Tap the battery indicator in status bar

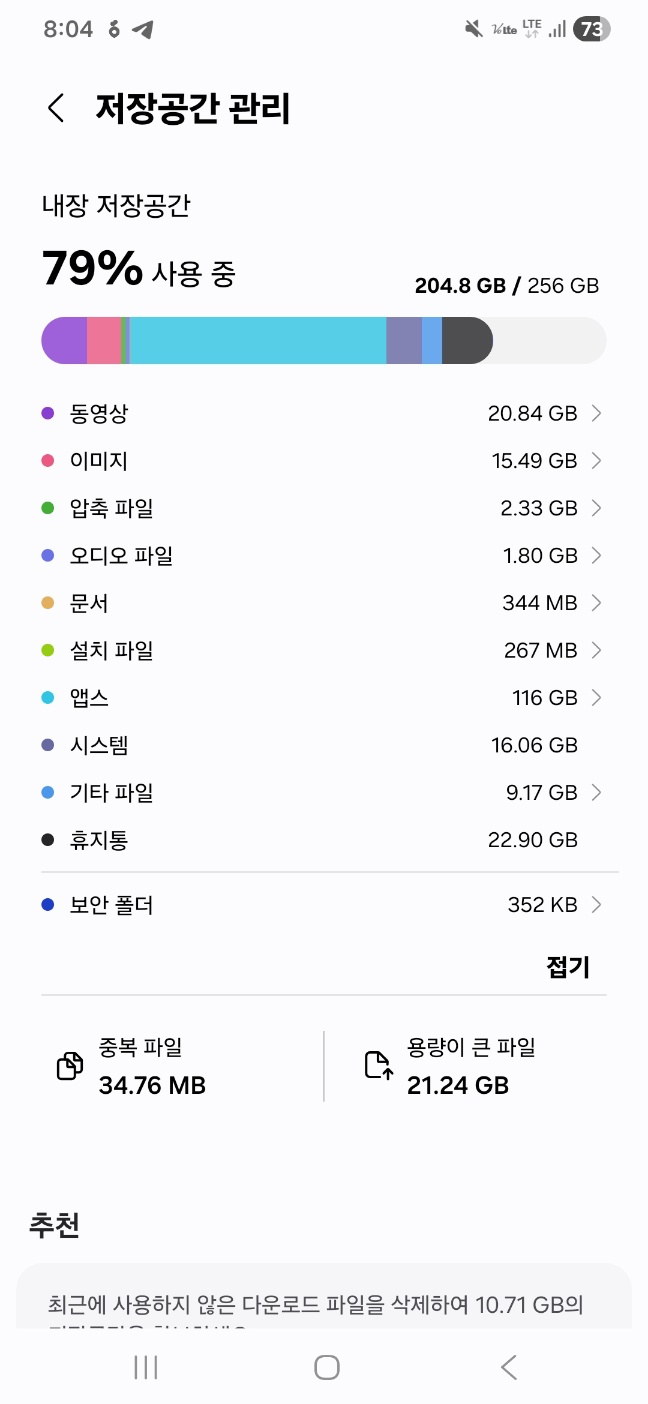[591, 29]
